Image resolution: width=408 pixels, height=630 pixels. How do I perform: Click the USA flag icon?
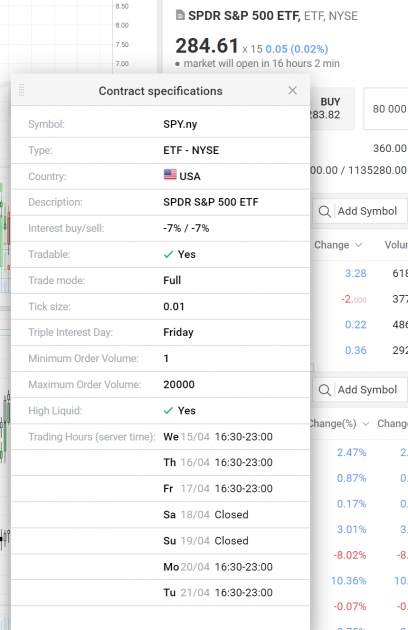(x=170, y=174)
